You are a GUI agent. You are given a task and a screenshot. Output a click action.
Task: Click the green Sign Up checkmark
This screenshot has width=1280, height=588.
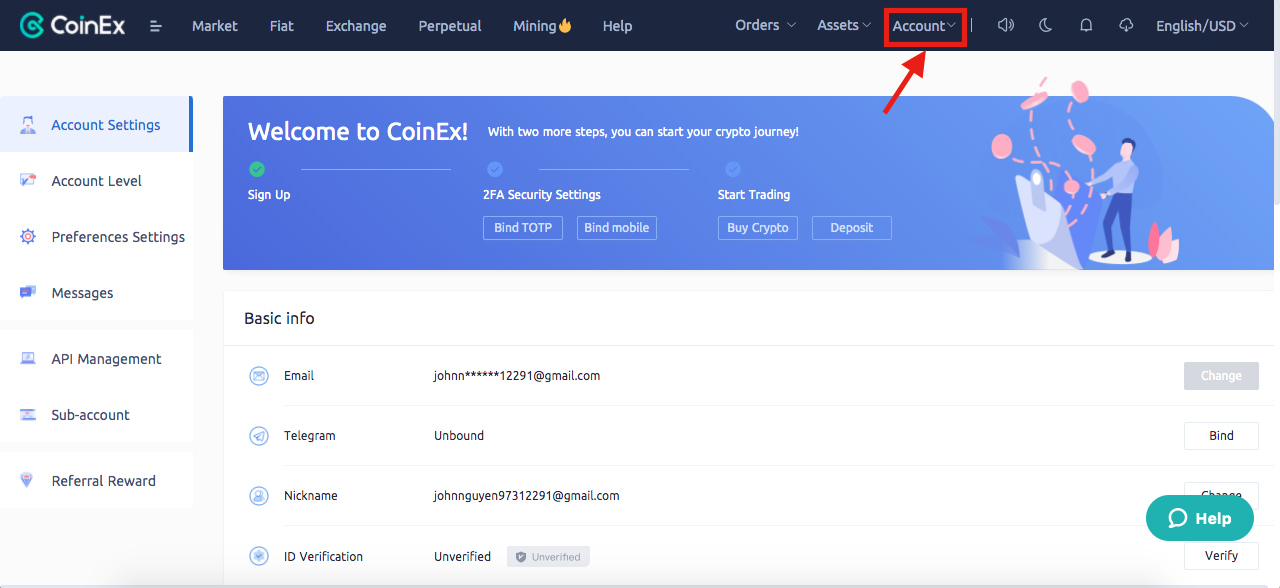pos(257,169)
